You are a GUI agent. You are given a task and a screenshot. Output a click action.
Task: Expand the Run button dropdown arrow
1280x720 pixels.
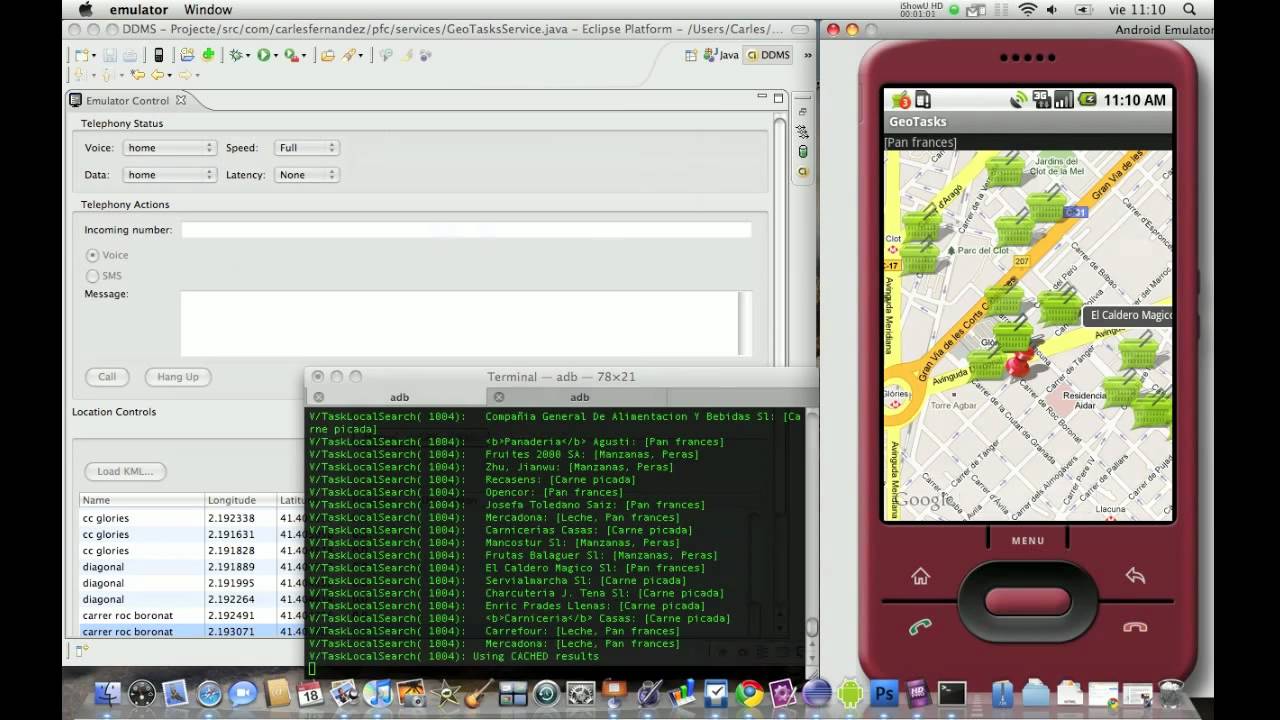(x=275, y=56)
